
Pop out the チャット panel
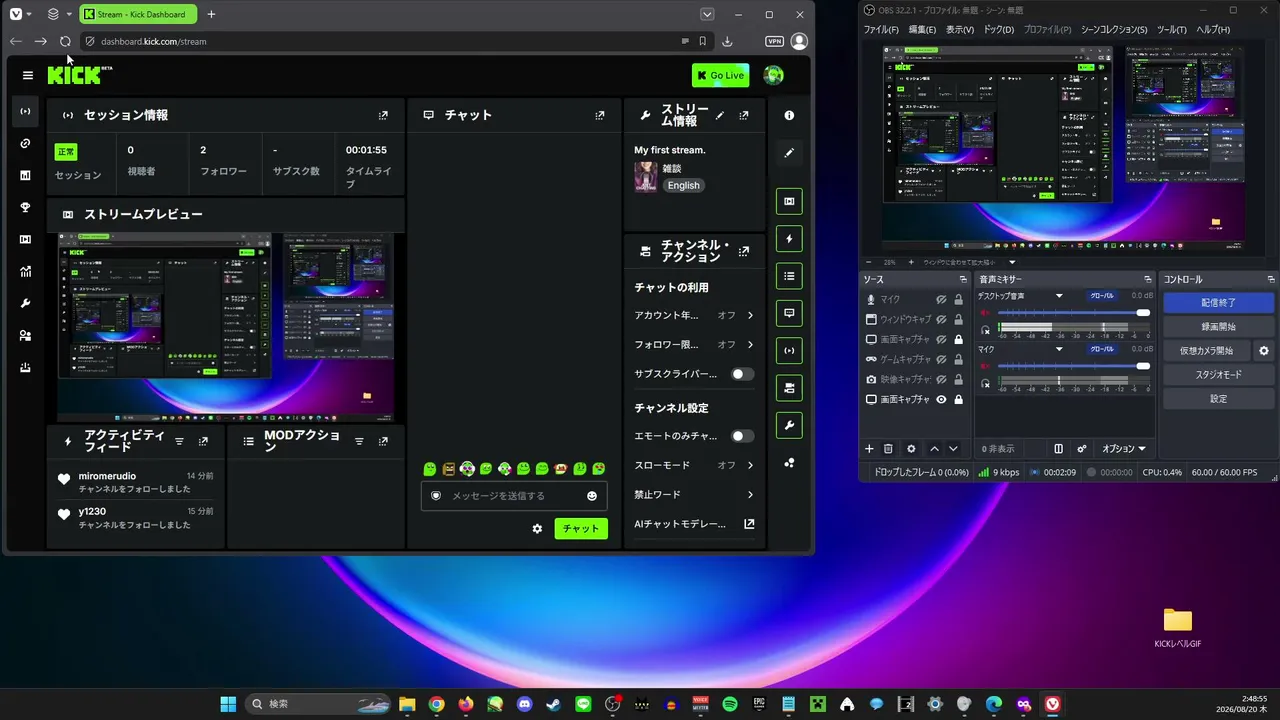(599, 115)
